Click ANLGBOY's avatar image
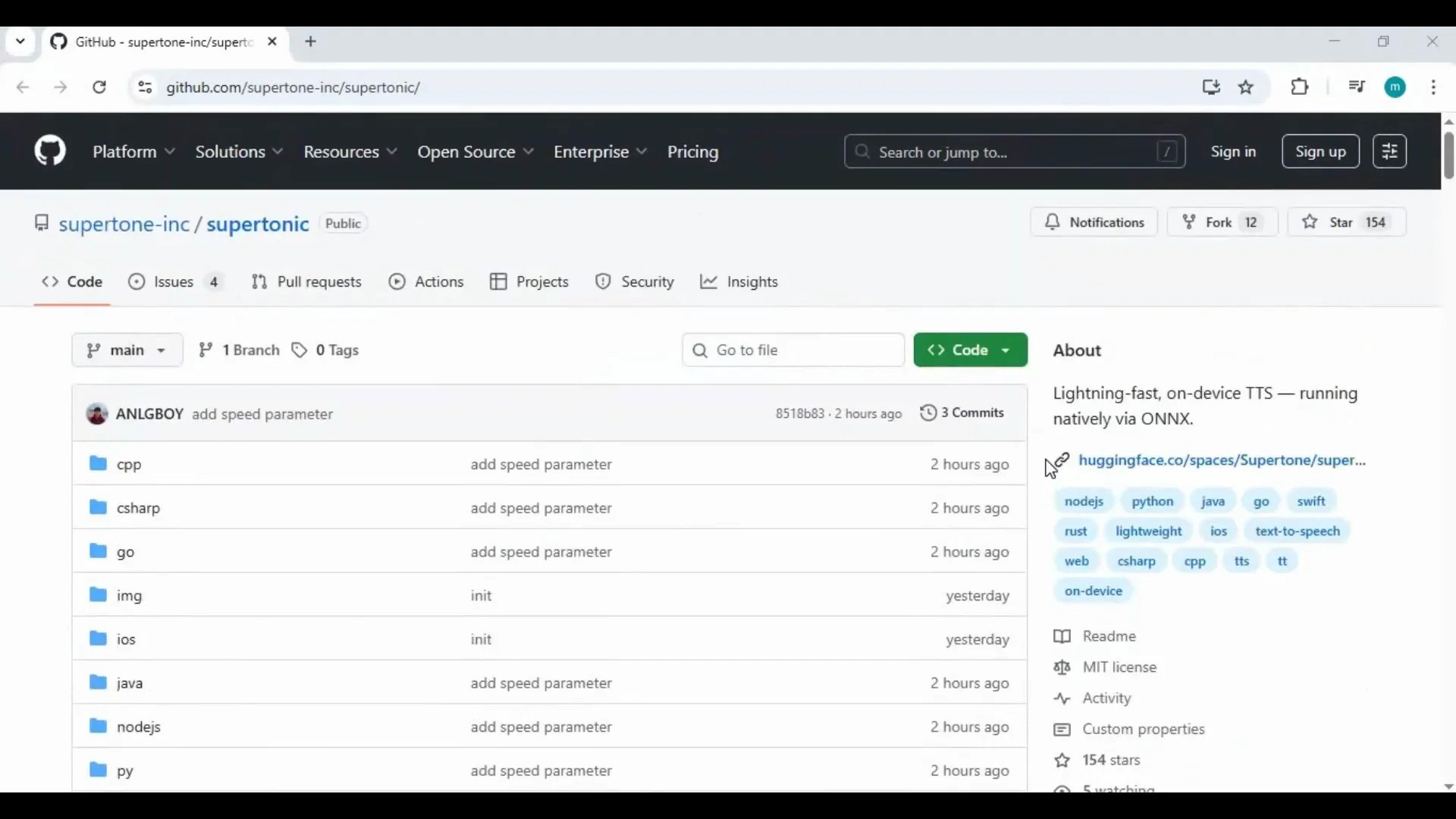The width and height of the screenshot is (1456, 819). point(97,414)
